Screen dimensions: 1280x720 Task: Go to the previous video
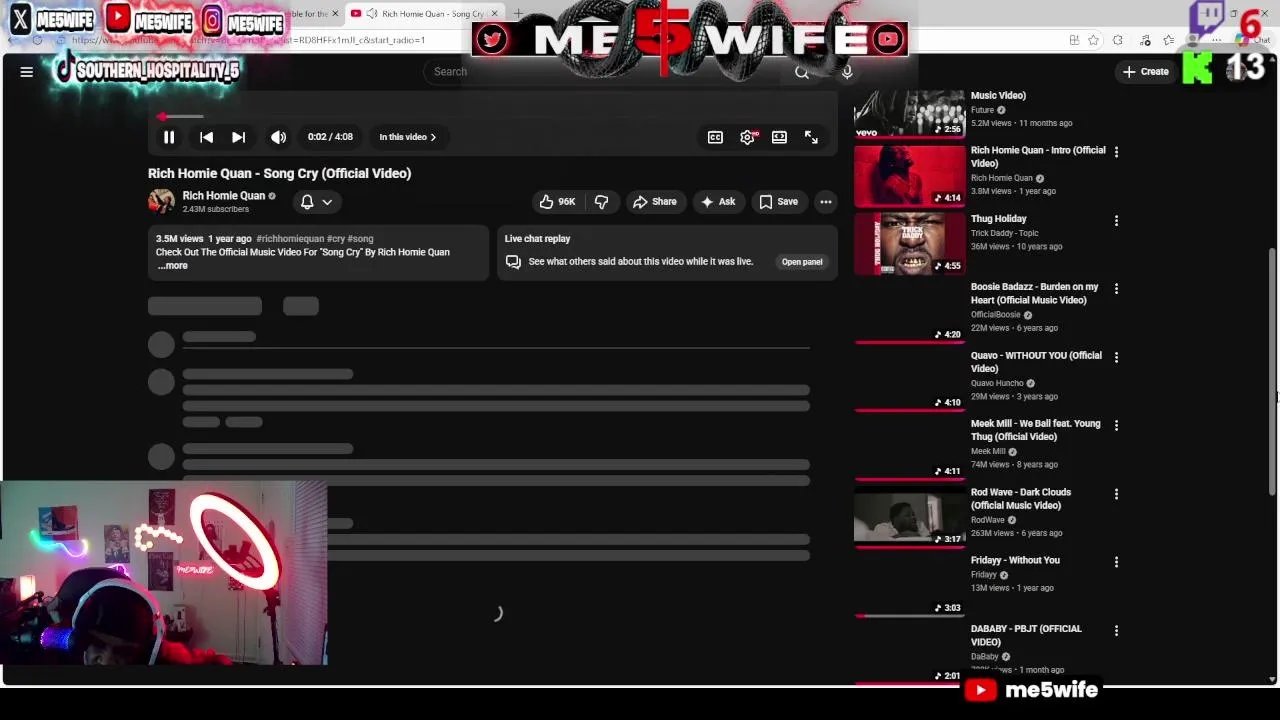click(x=206, y=137)
